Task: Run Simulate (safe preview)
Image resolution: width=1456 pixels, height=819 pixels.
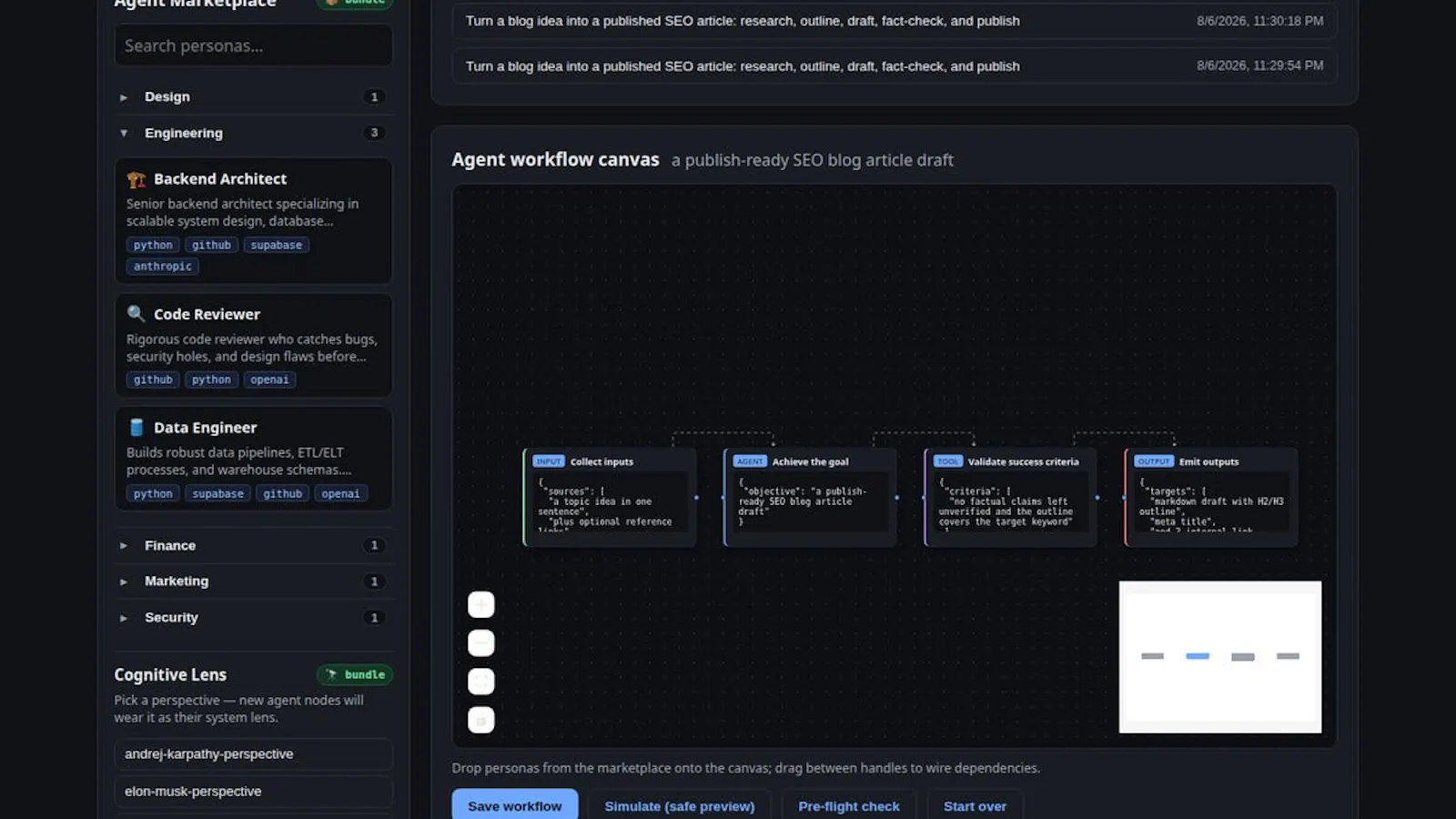Action: tap(680, 806)
